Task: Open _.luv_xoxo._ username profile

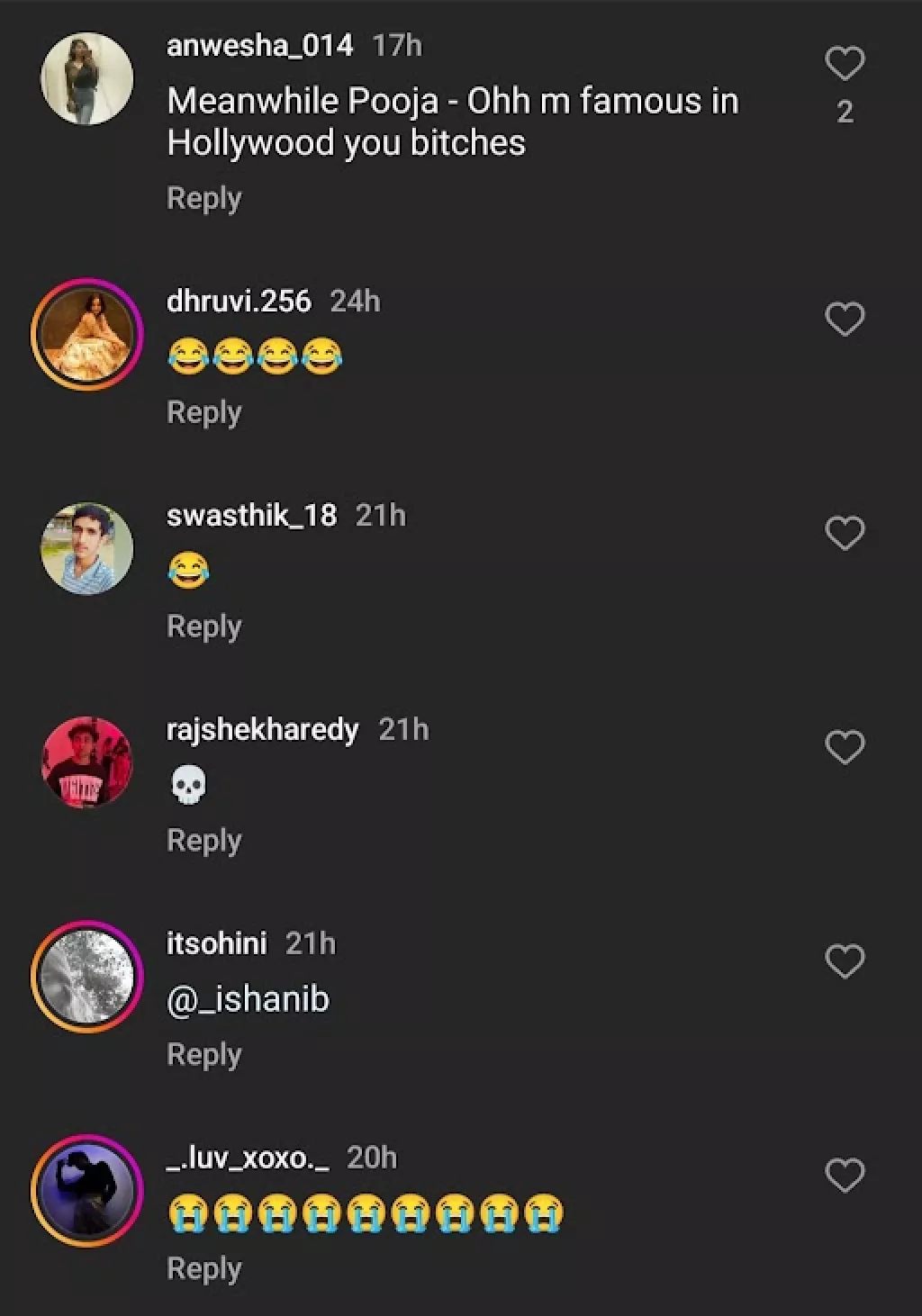Action: tap(248, 1158)
